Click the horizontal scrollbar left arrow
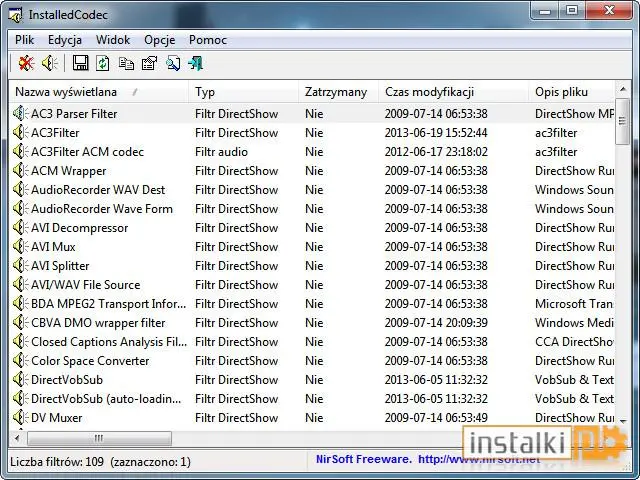Screen dimensions: 640x480 tap(17, 439)
